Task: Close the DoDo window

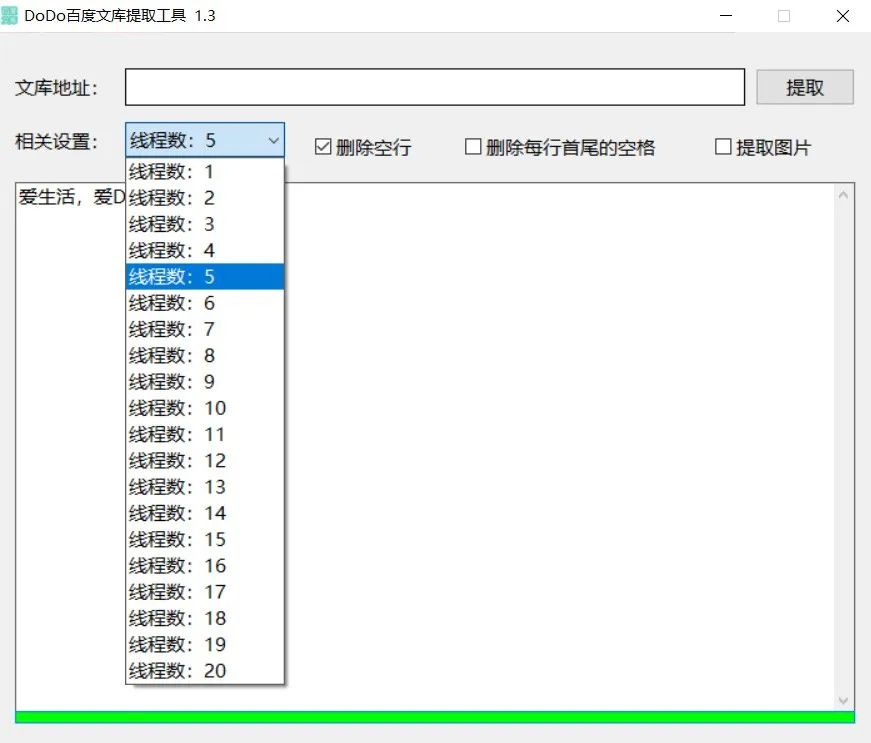Action: pyautogui.click(x=843, y=16)
